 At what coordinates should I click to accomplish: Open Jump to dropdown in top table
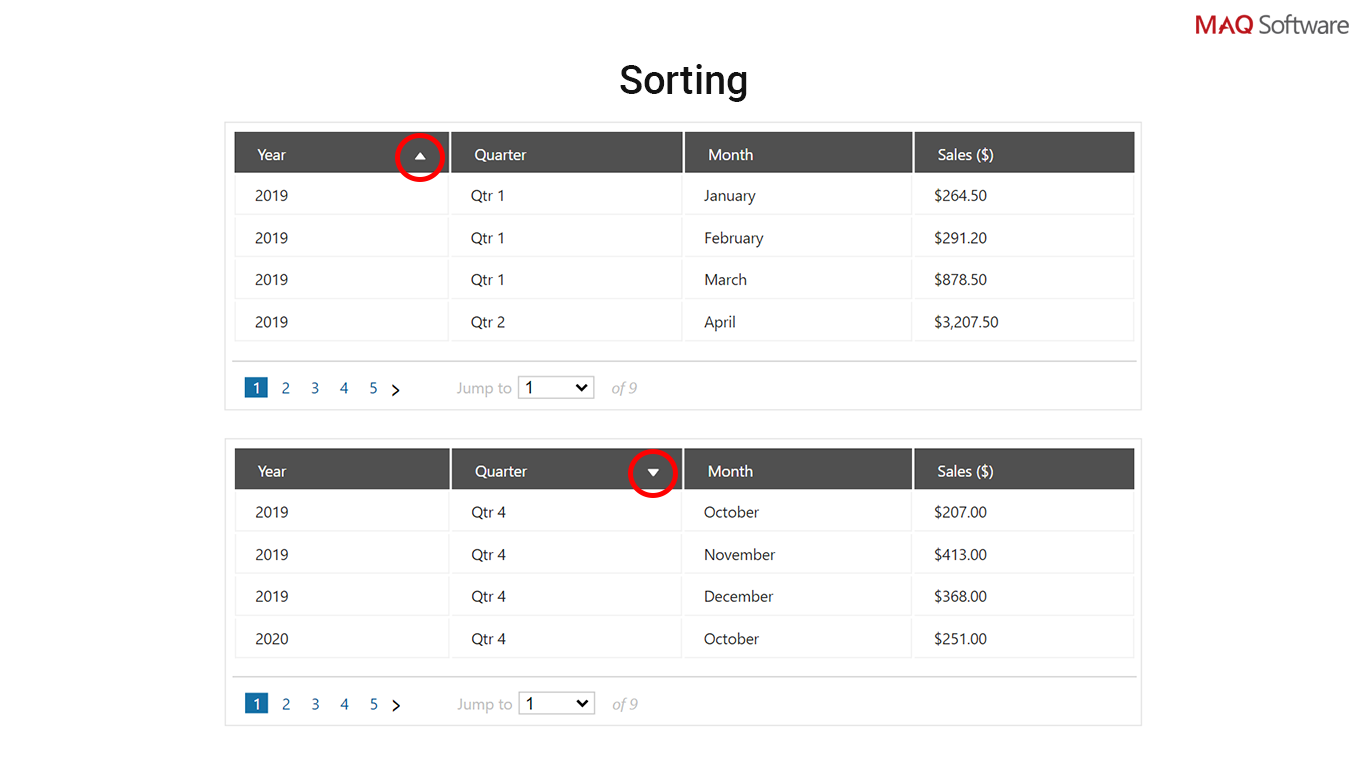(x=556, y=388)
